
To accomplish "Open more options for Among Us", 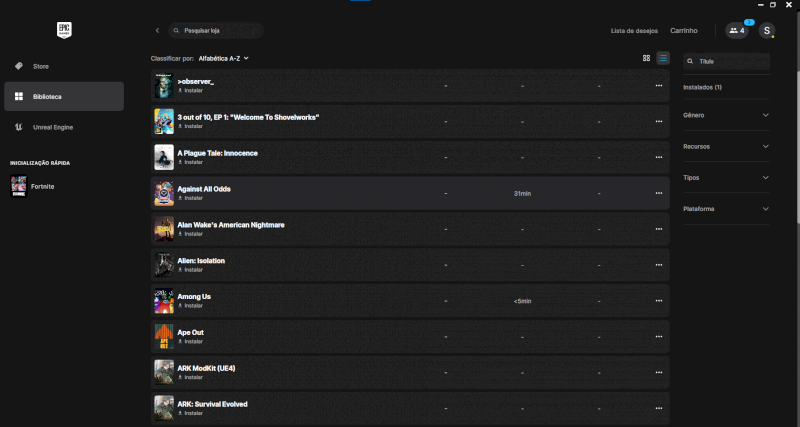I will tap(658, 301).
